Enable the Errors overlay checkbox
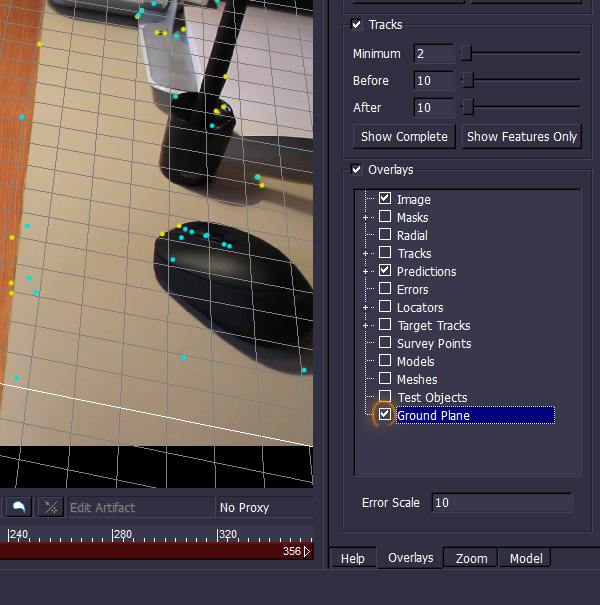The width and height of the screenshot is (600, 605). pyautogui.click(x=385, y=289)
